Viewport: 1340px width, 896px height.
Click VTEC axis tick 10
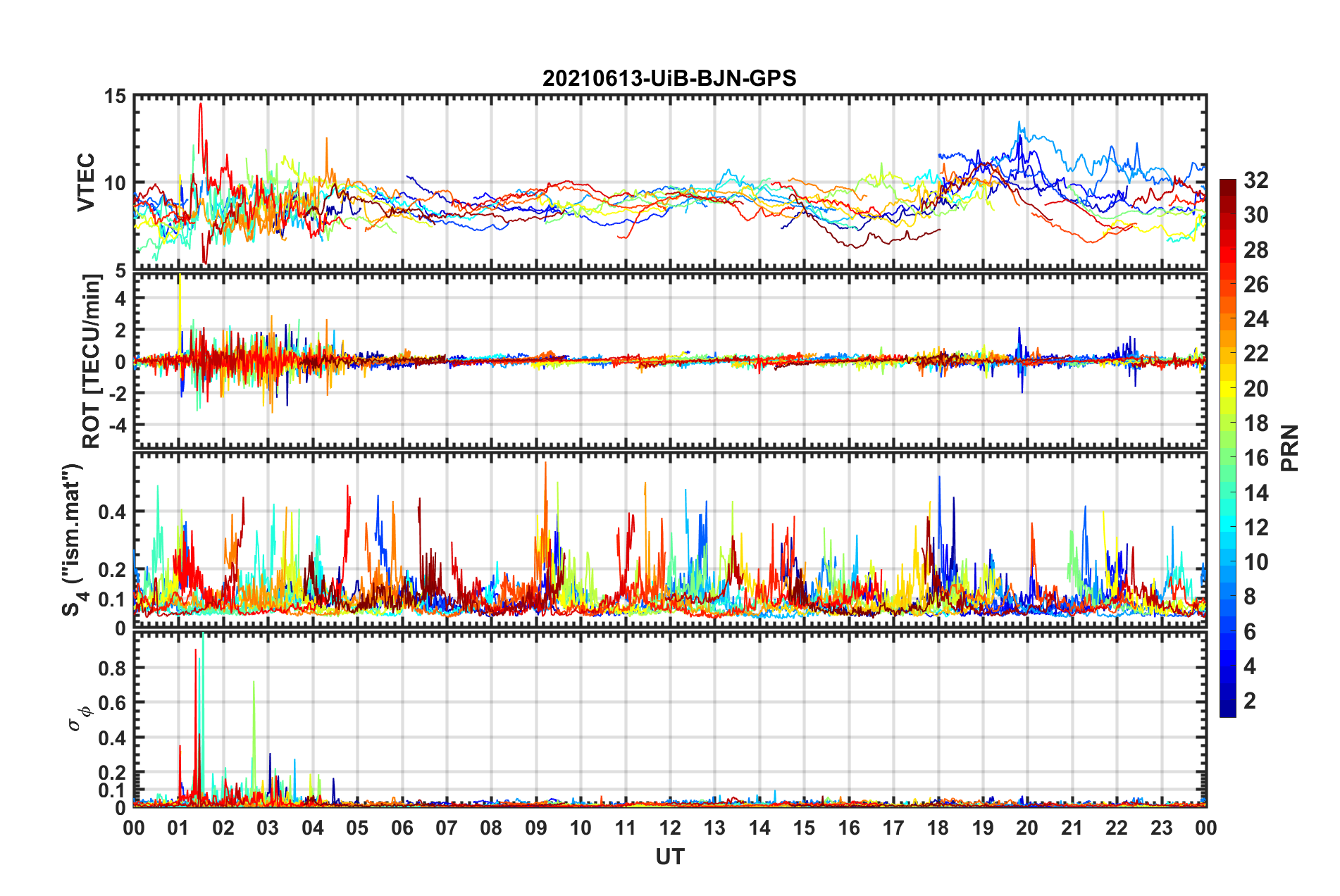tap(116, 183)
